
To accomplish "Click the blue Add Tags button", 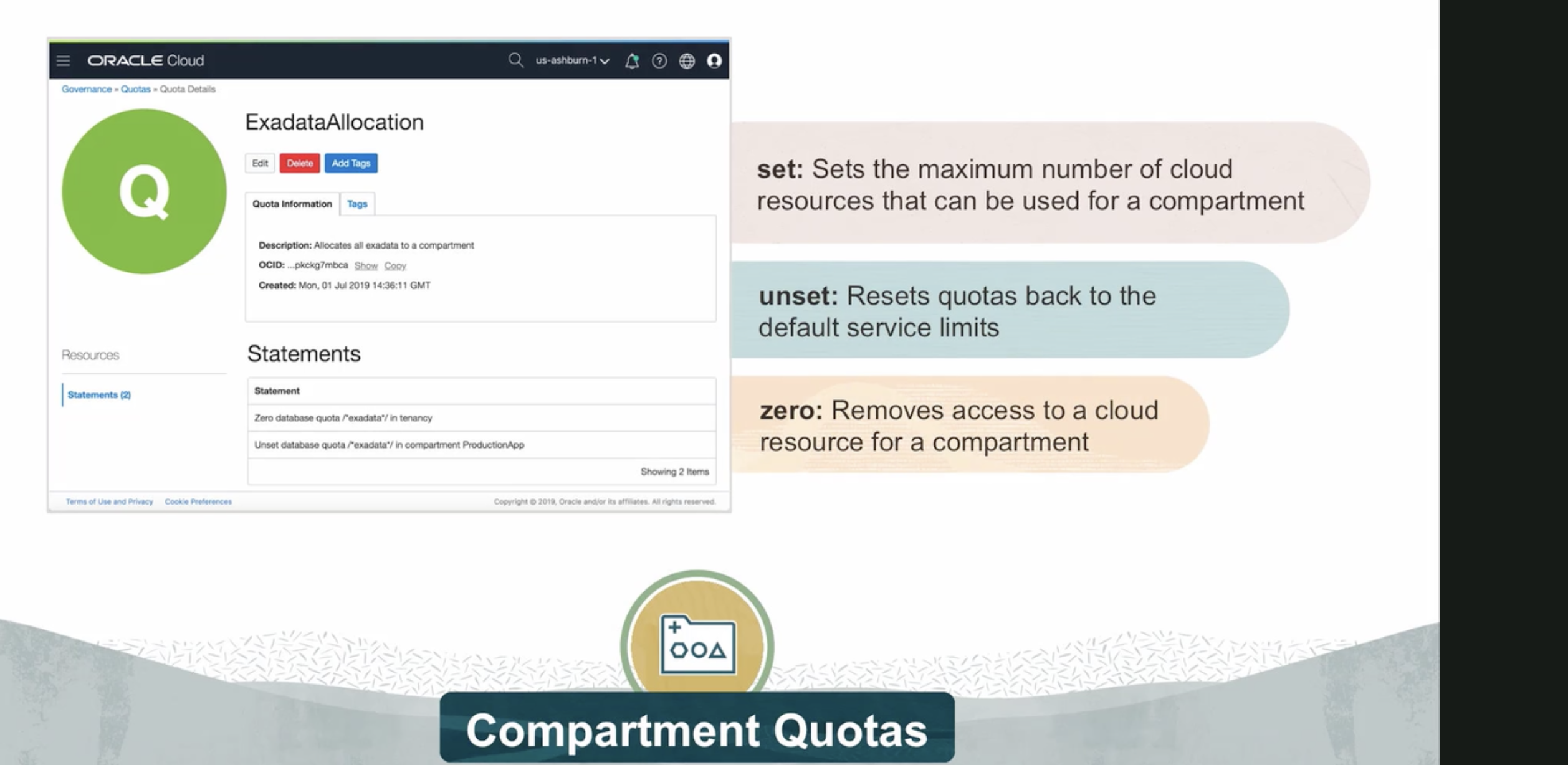I will click(351, 163).
